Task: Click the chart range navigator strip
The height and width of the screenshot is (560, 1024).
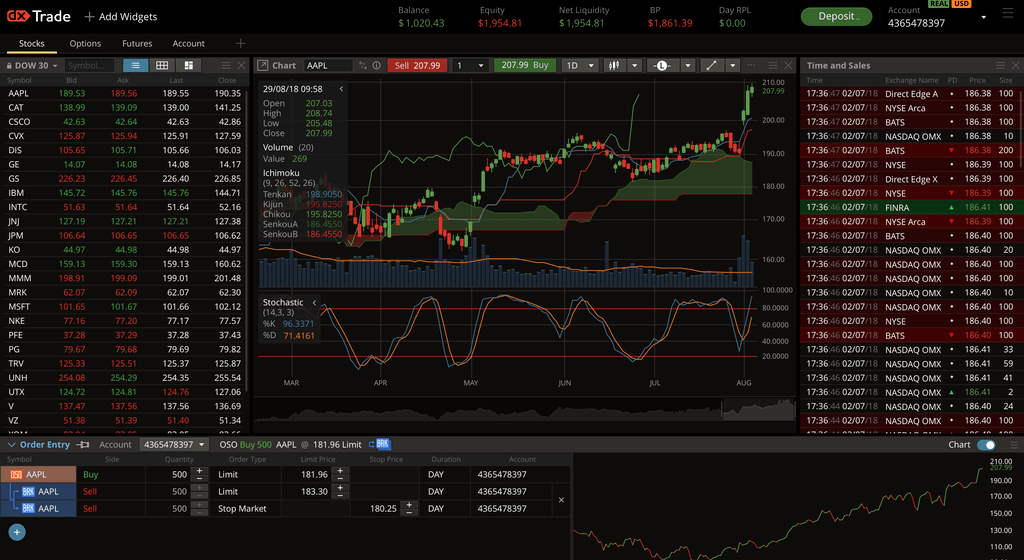Action: click(524, 411)
